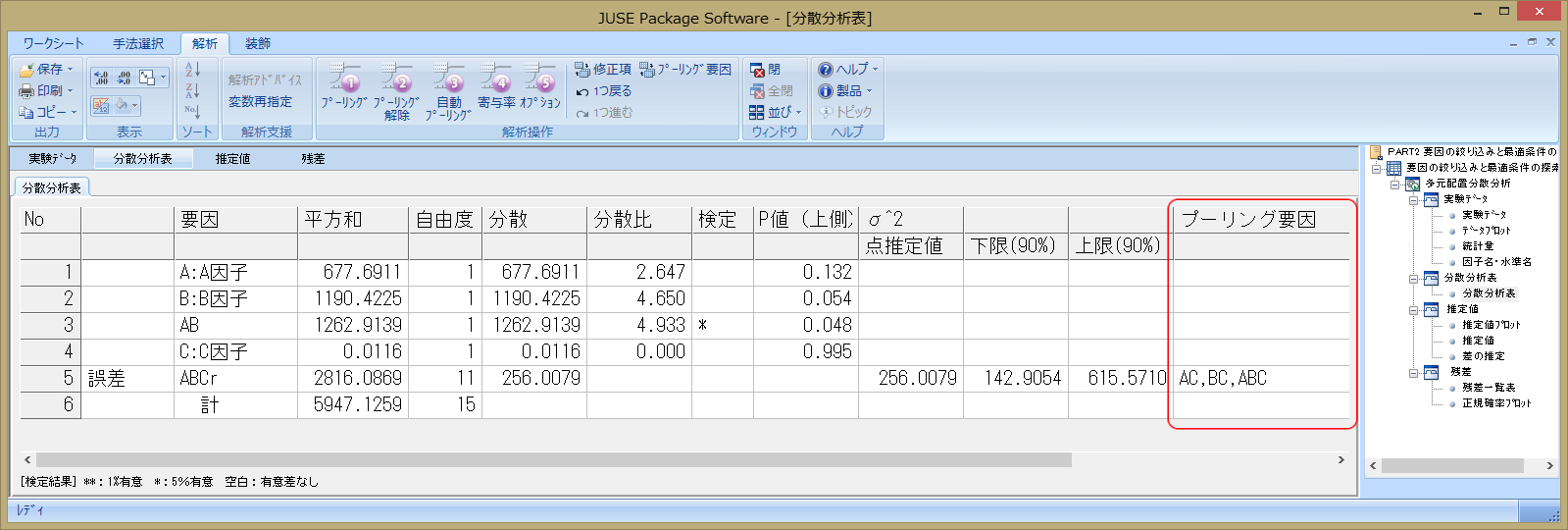The image size is (1568, 530).
Task: Select 正規確率プロット in the tree
Action: coord(1495,403)
